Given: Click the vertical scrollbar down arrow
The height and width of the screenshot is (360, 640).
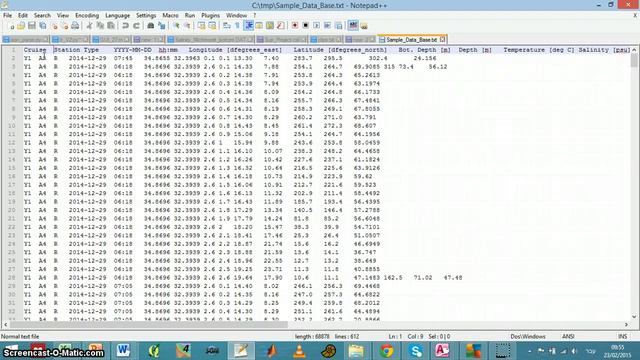Looking at the screenshot, I should click(x=634, y=317).
